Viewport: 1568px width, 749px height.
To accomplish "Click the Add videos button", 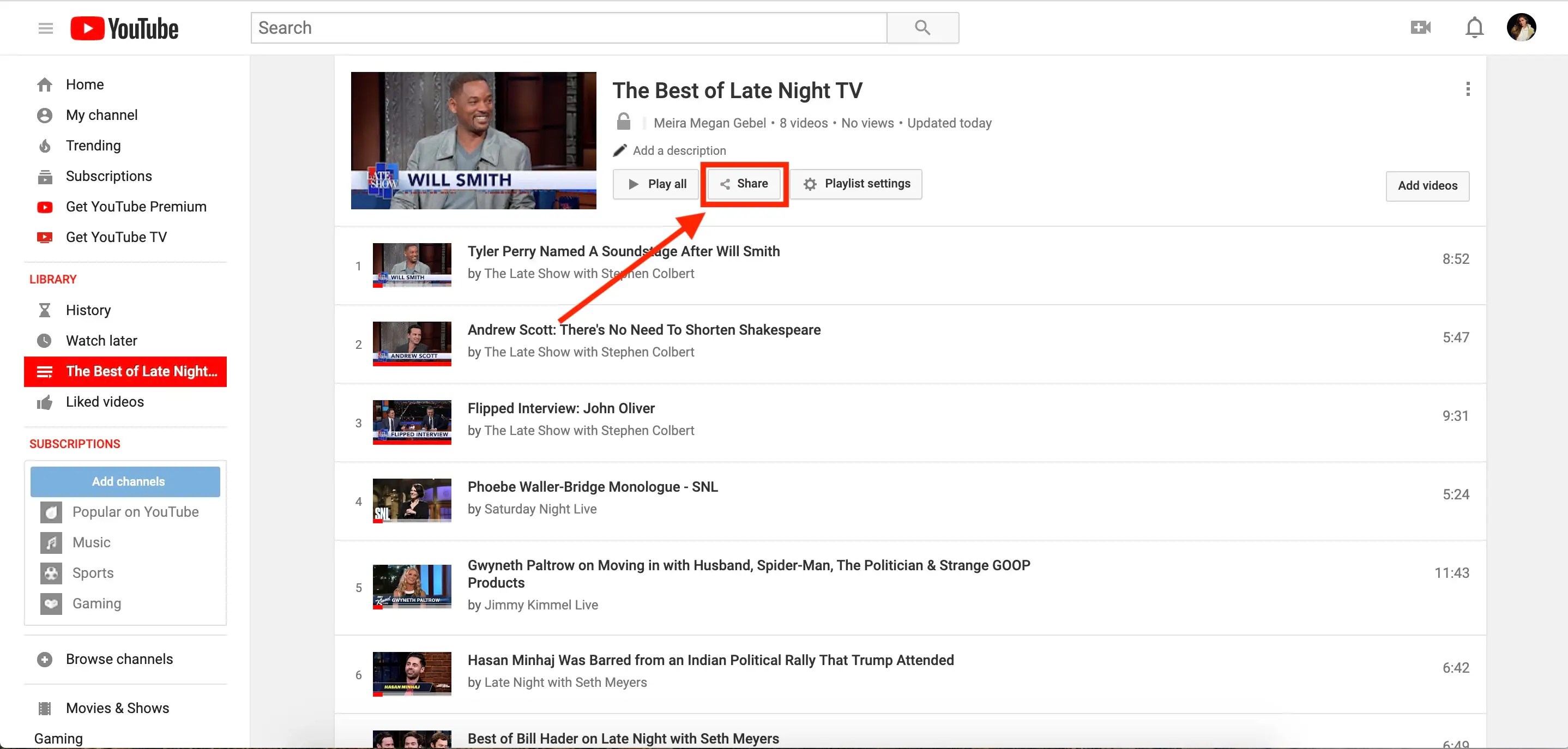I will click(1427, 185).
